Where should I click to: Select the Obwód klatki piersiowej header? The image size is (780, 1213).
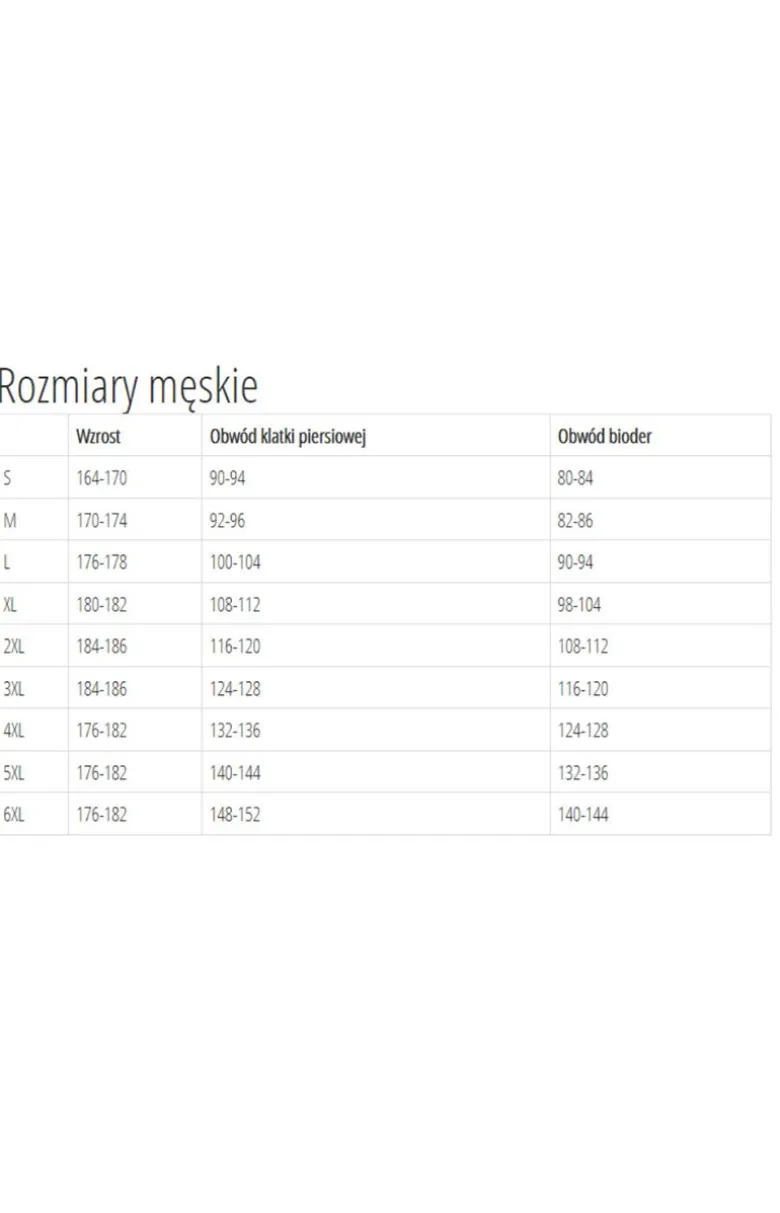tap(287, 436)
